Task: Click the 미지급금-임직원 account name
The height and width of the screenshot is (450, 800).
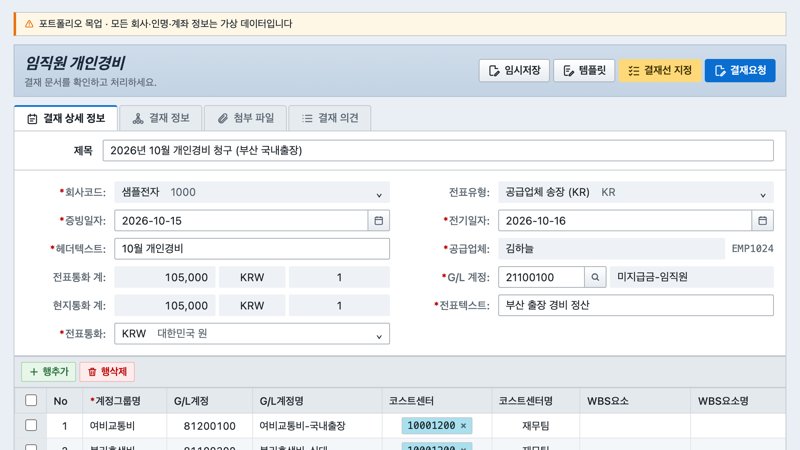Action: (691, 277)
